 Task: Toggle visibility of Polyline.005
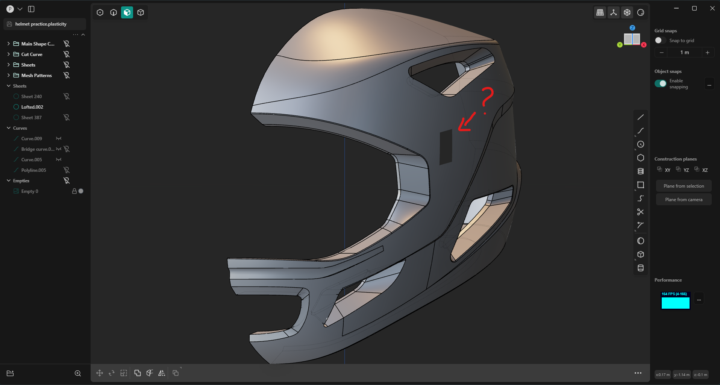tap(67, 170)
